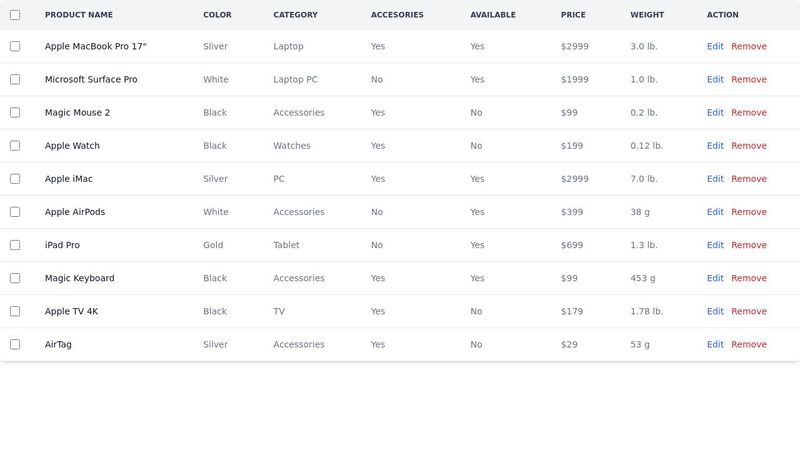Mark the Apple iMac checkbox
Image resolution: width=800 pixels, height=450 pixels.
(x=15, y=179)
